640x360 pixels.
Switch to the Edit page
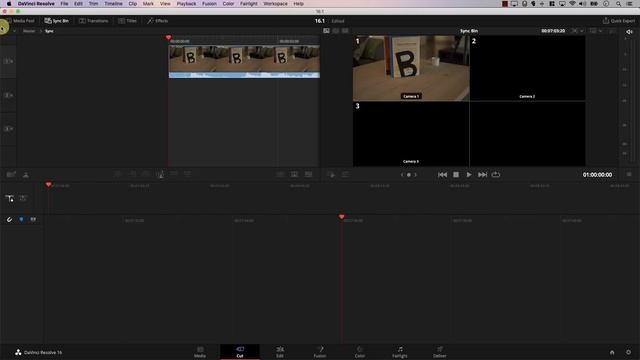[280, 352]
